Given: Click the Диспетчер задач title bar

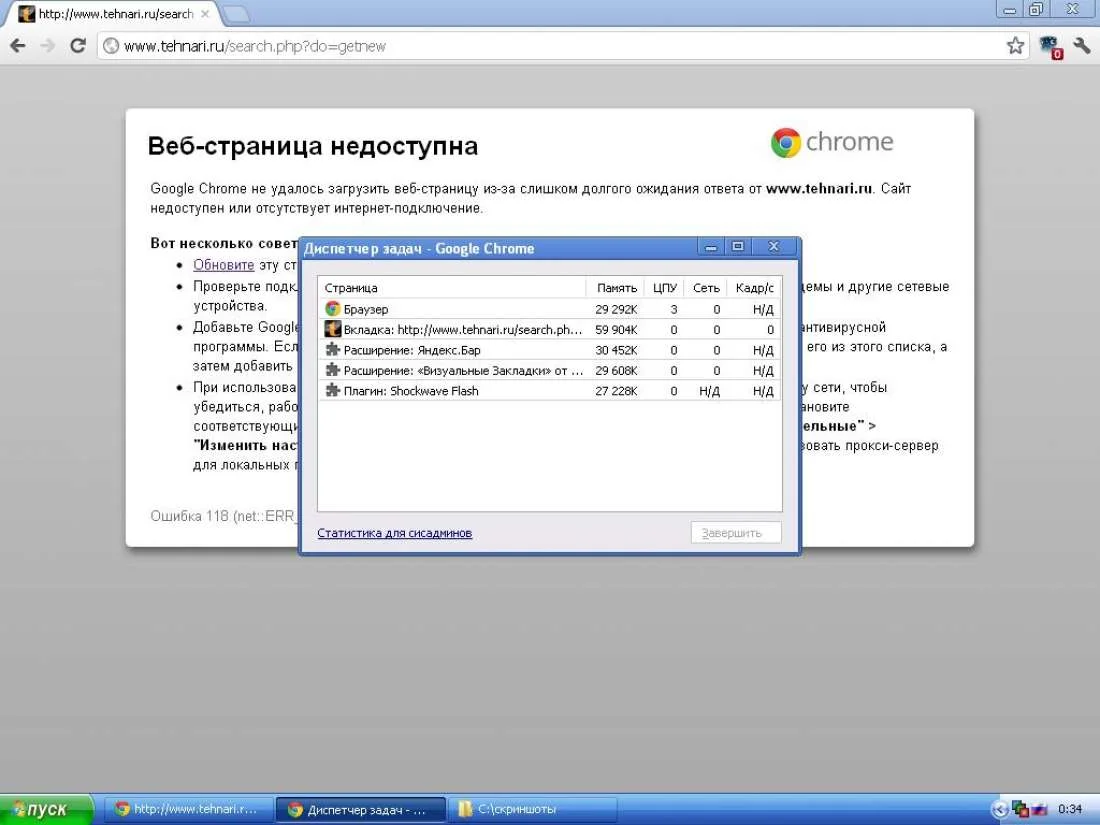Looking at the screenshot, I should tap(498, 248).
